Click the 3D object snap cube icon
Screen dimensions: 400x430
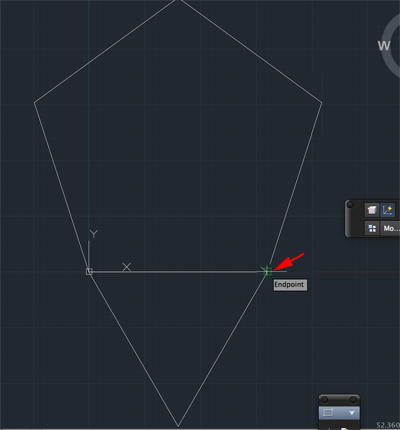click(371, 210)
